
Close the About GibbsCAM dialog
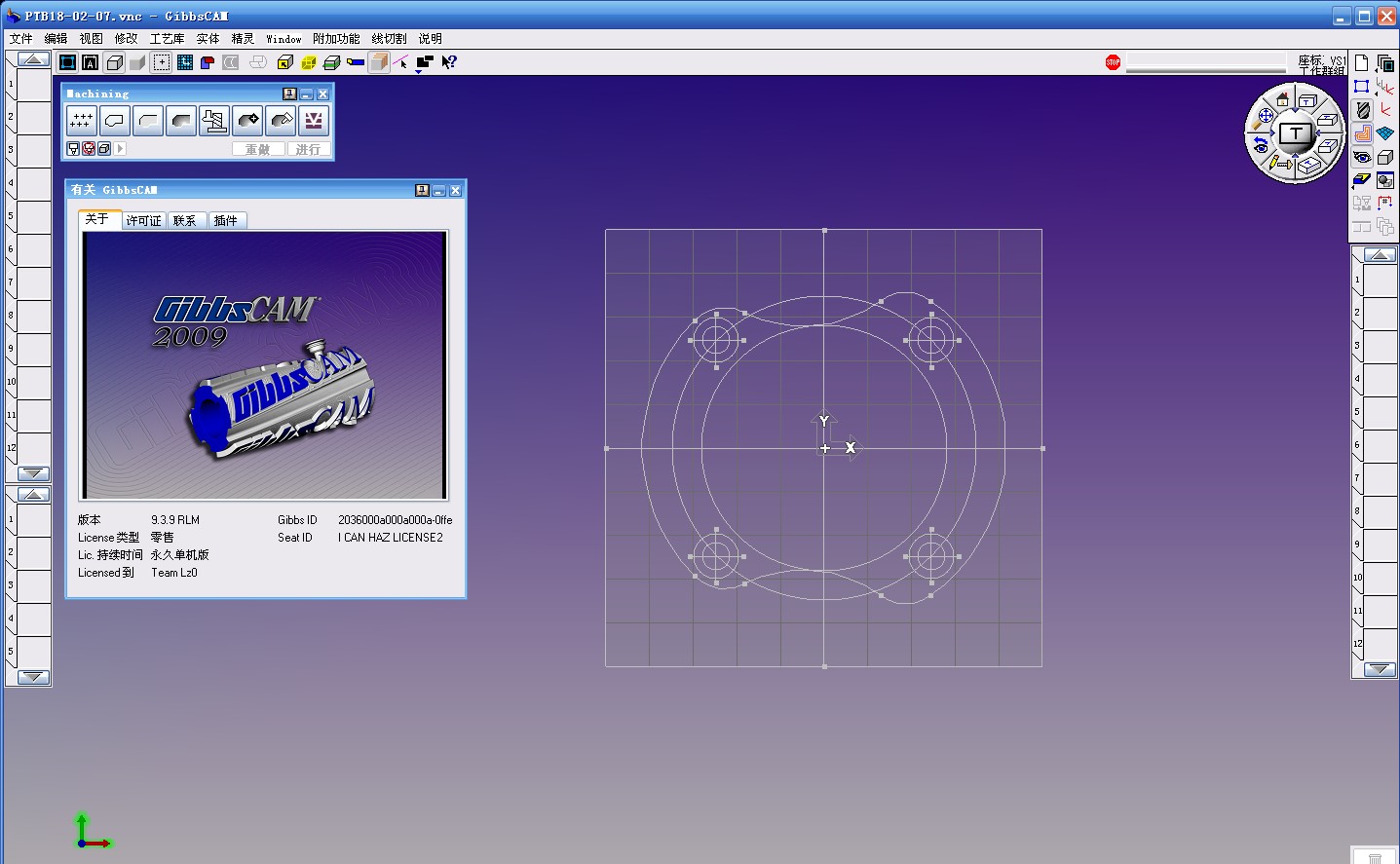point(455,190)
